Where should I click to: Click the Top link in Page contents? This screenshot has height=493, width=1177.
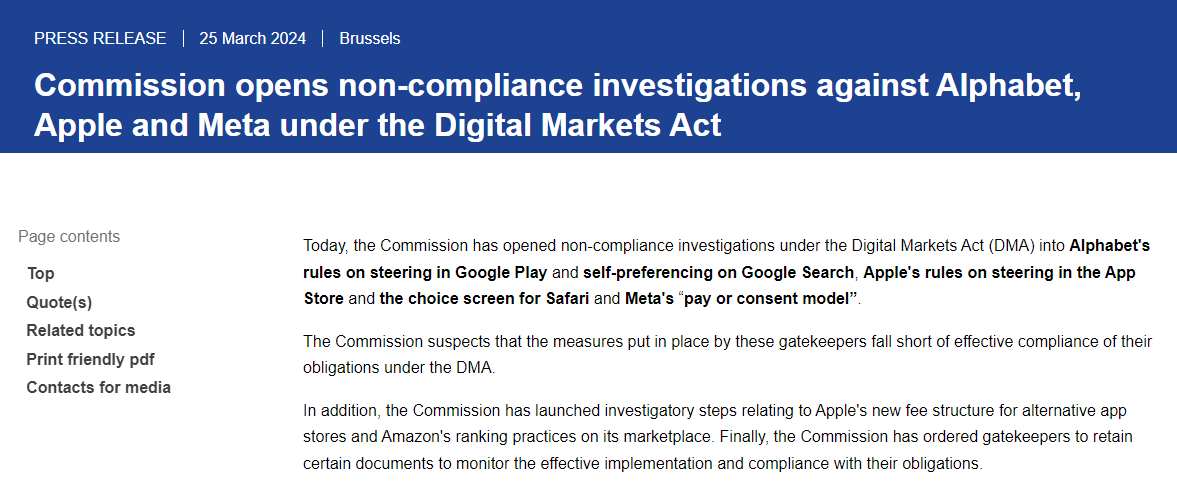[x=41, y=273]
